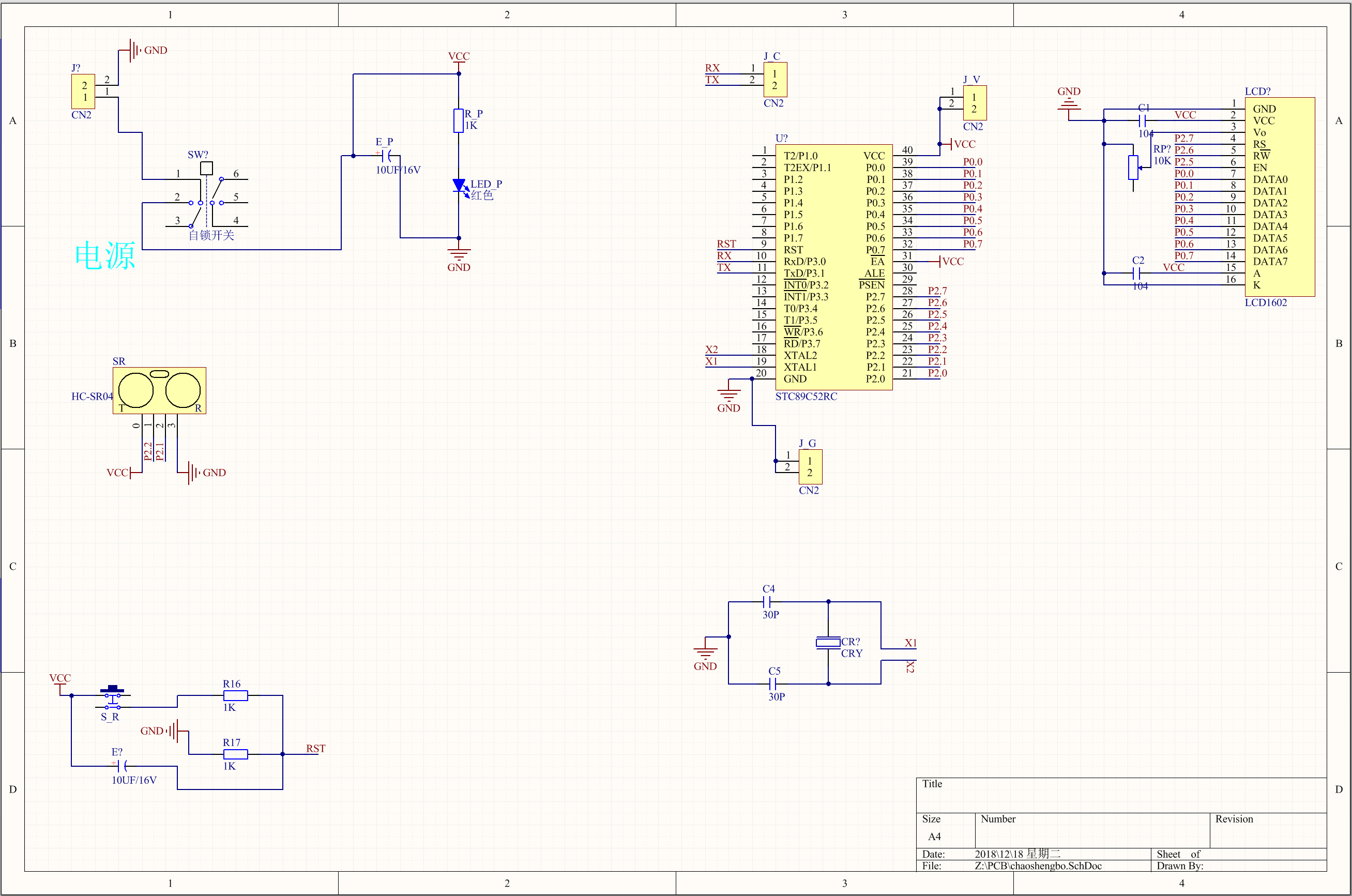Click the RST net label near R17
This screenshot has height=896, width=1352.
pyautogui.click(x=315, y=749)
